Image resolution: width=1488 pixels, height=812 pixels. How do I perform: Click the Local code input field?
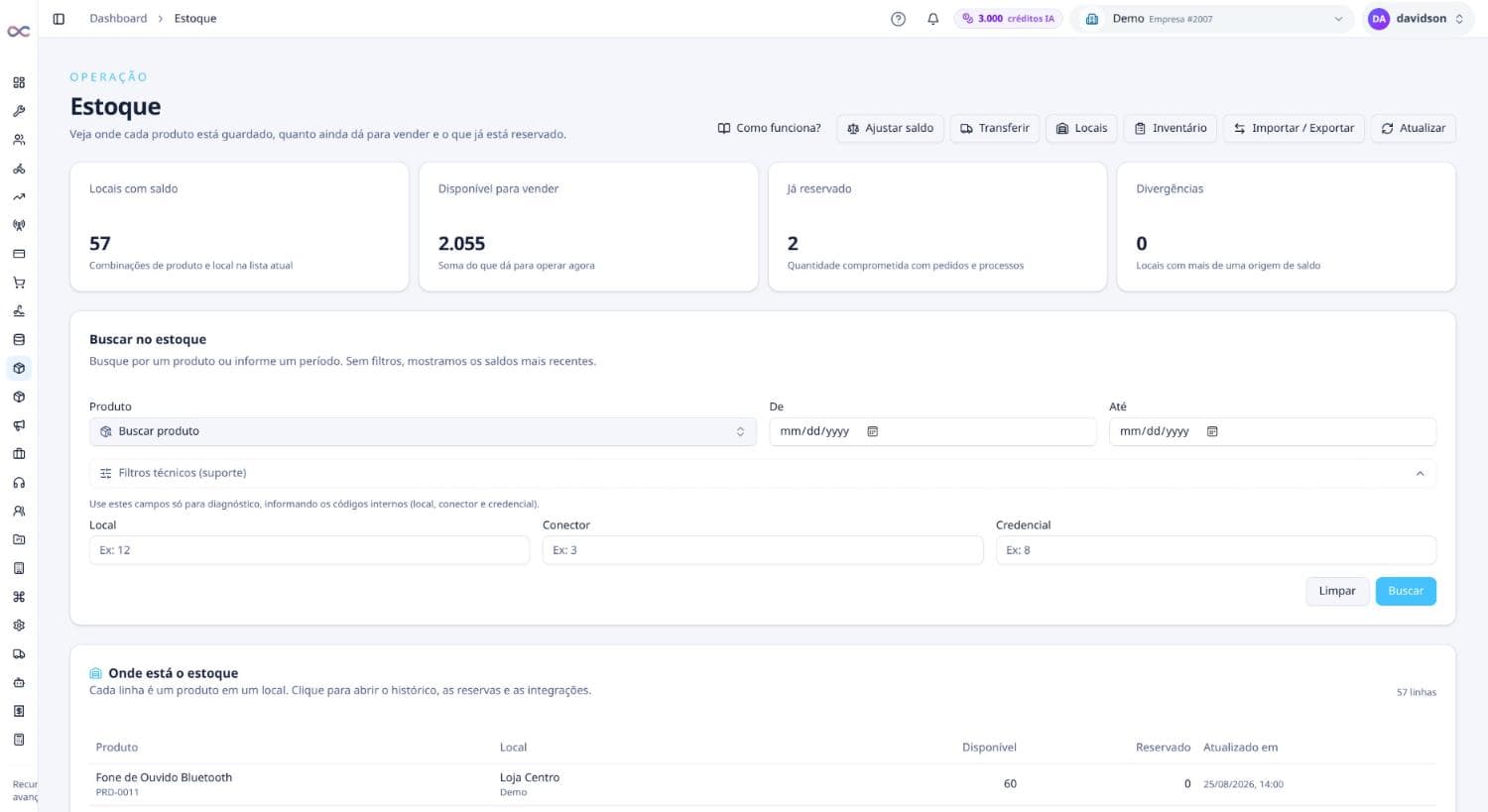[310, 550]
